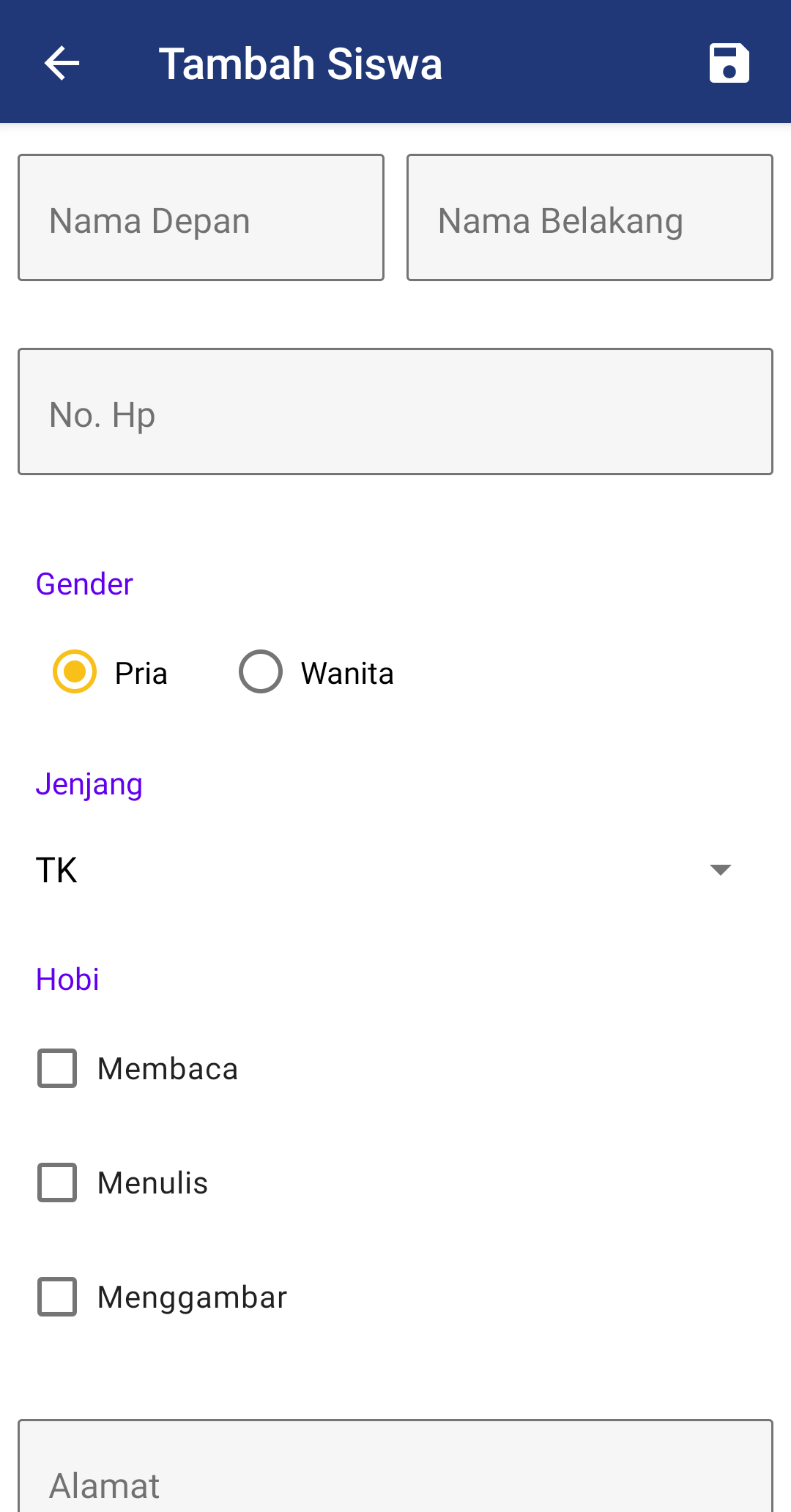Tap the Membaca label text

(x=168, y=1069)
